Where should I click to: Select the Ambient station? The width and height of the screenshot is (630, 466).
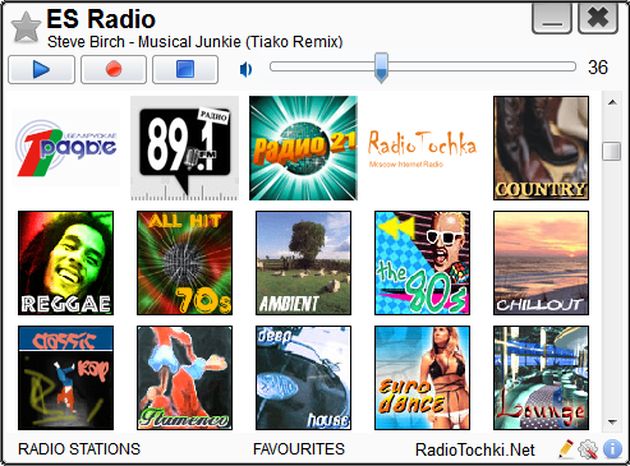[303, 263]
